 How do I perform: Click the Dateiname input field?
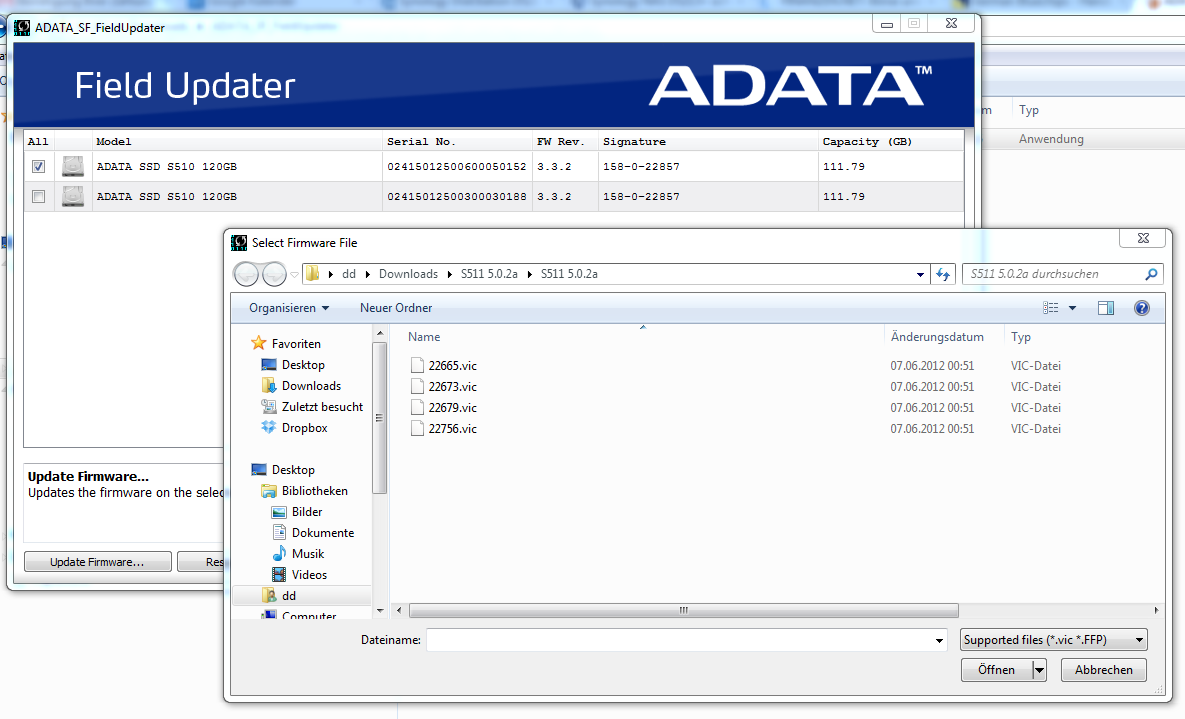(x=679, y=640)
